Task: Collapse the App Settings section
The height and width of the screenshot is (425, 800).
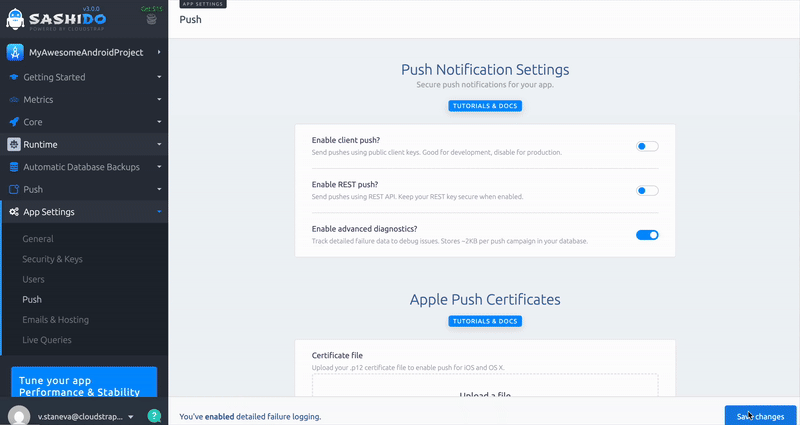Action: [x=84, y=212]
